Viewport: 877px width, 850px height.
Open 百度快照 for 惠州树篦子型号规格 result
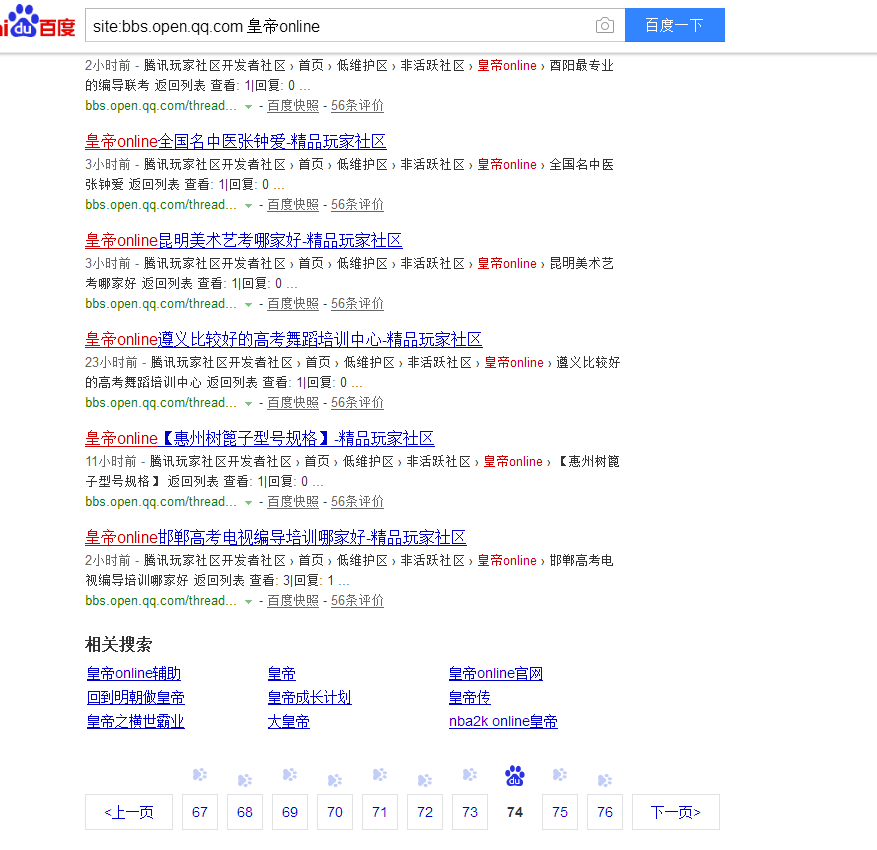point(293,502)
